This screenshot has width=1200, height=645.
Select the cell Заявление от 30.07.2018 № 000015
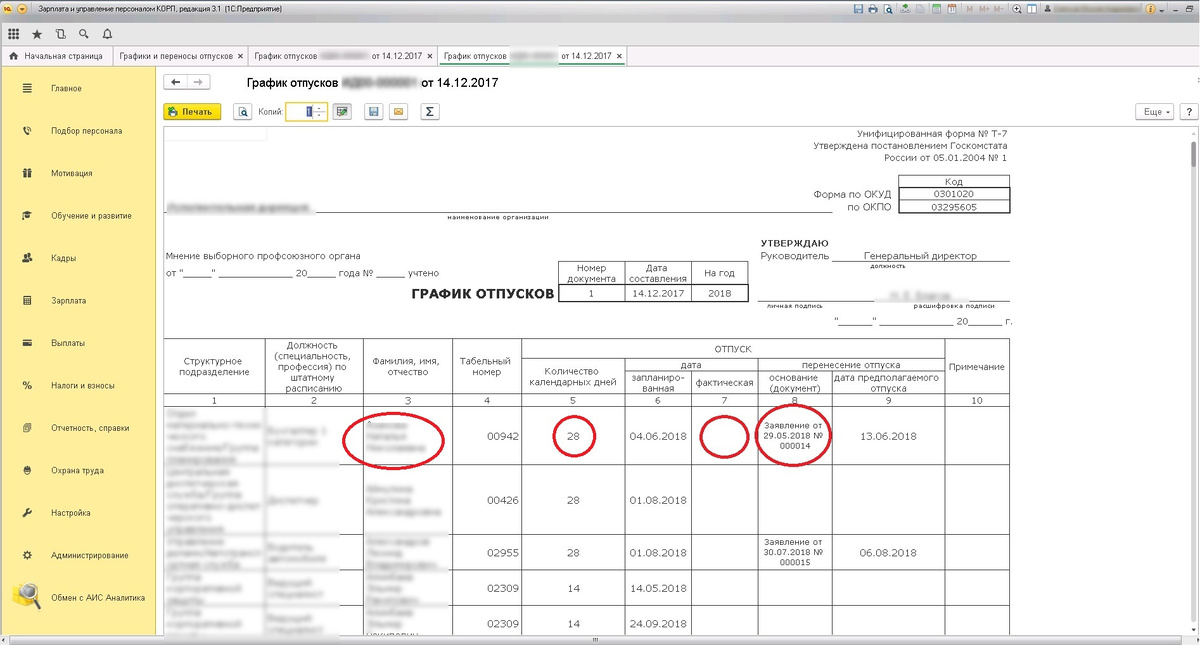click(x=794, y=552)
